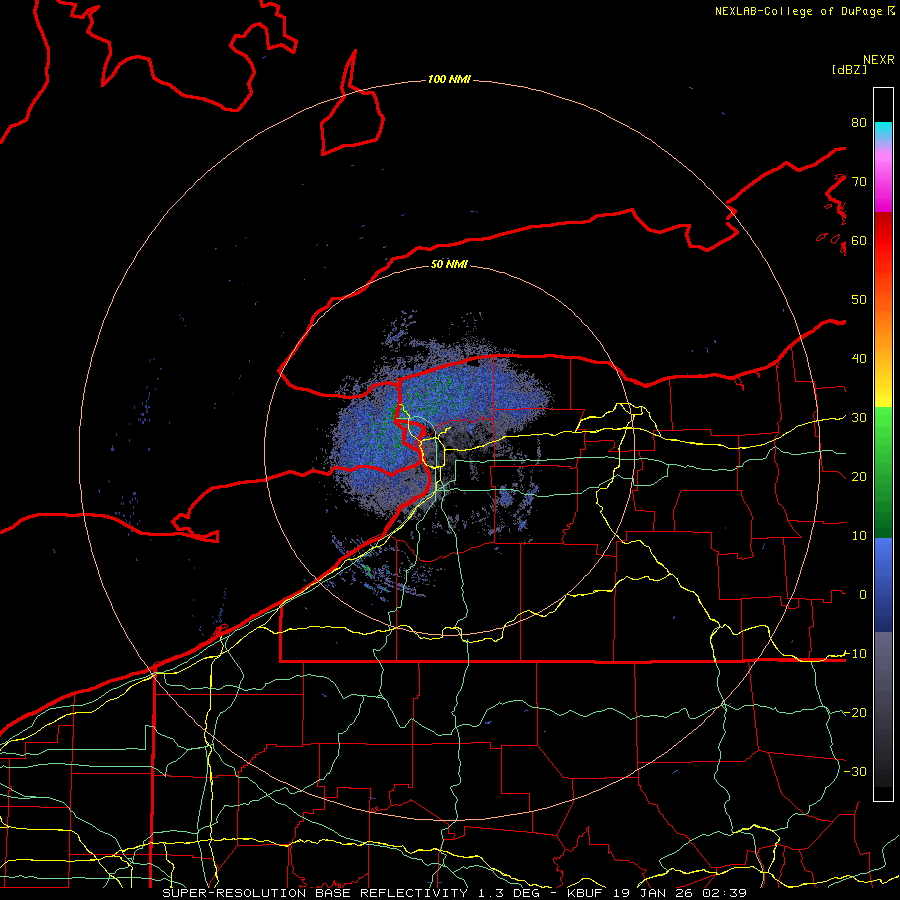Click the 80 value on the dBZ scale
Viewport: 900px width, 900px height.
859,122
